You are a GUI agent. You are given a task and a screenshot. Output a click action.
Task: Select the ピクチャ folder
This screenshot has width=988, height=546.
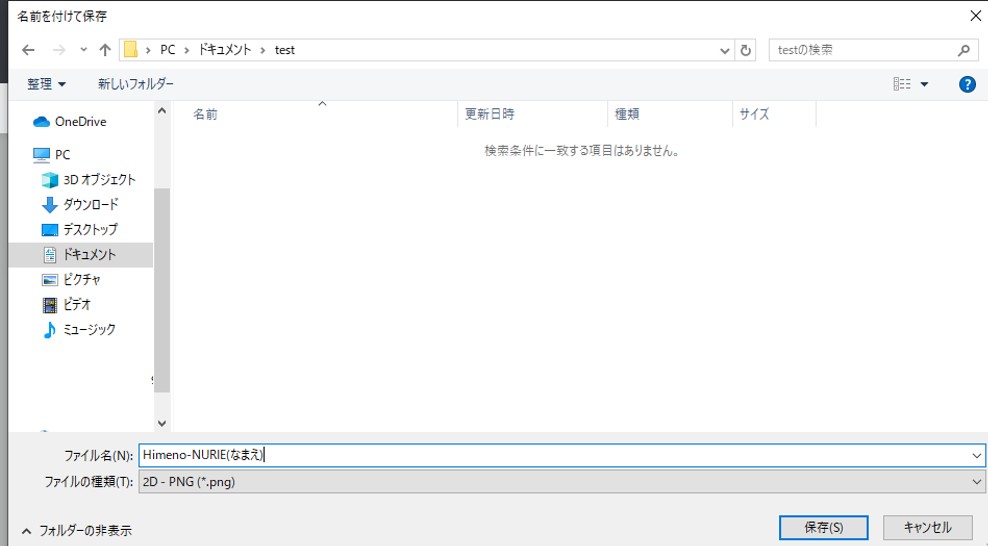click(82, 280)
